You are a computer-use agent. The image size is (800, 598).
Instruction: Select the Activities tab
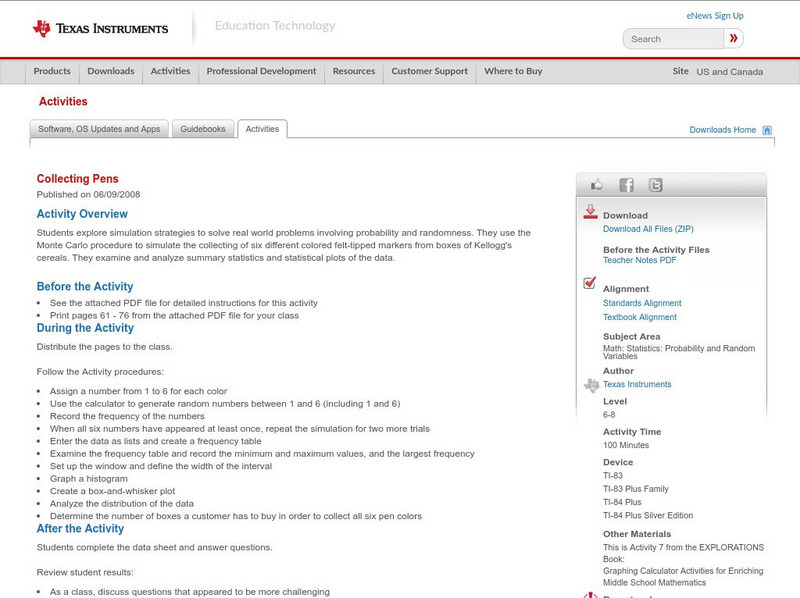point(262,129)
